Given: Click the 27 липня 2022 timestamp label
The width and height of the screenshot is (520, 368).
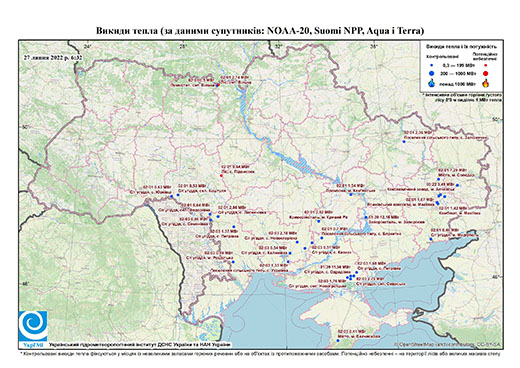Looking at the screenshot, I should pyautogui.click(x=53, y=57).
